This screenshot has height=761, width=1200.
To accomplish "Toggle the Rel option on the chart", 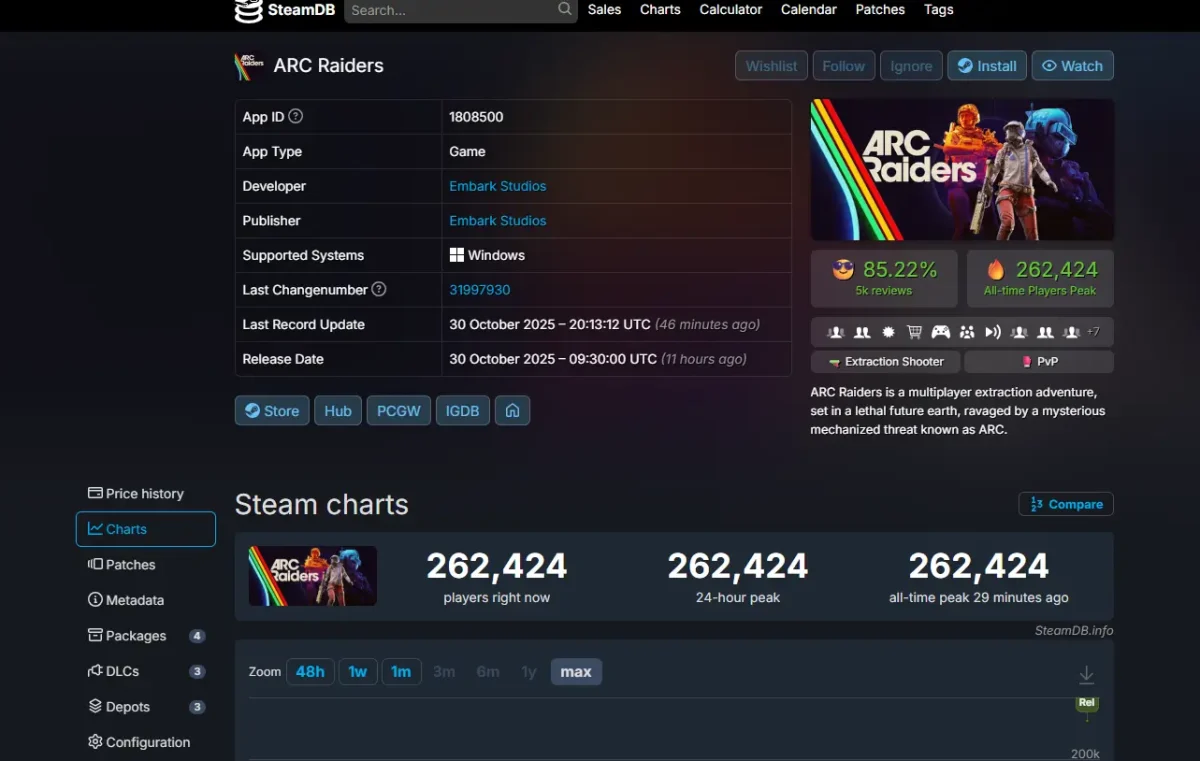I will 1087,703.
